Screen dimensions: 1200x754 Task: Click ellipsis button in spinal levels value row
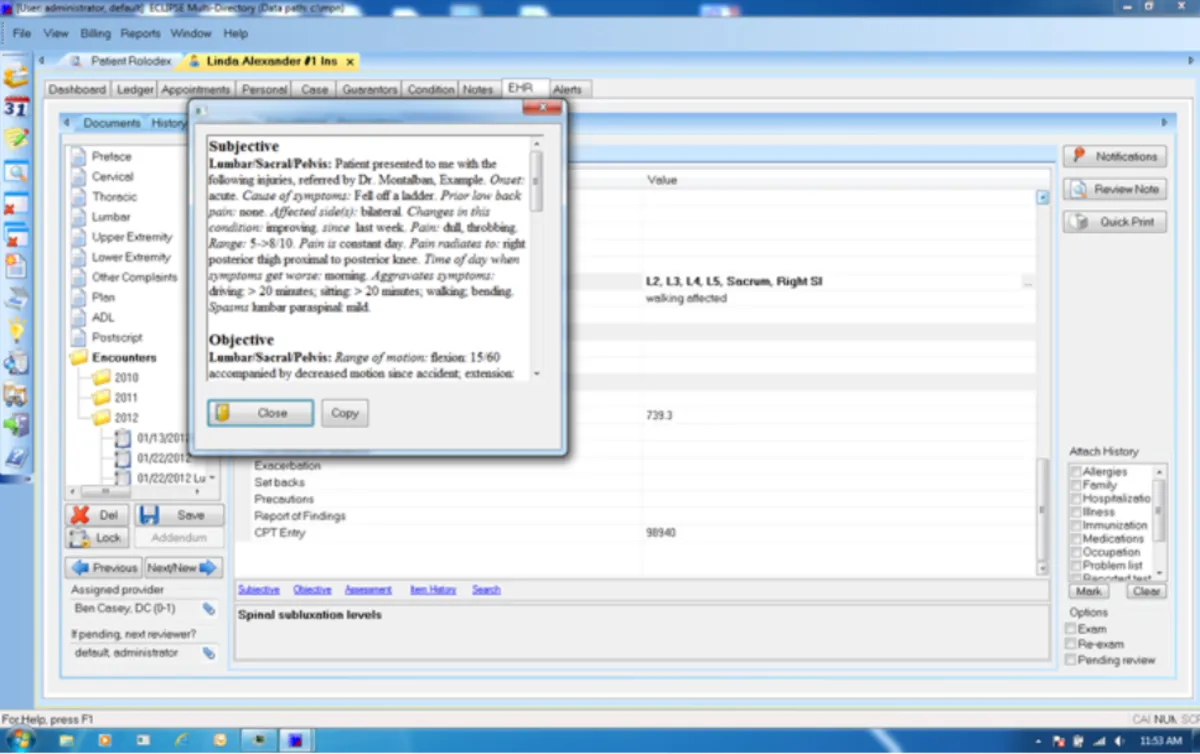coord(1027,283)
